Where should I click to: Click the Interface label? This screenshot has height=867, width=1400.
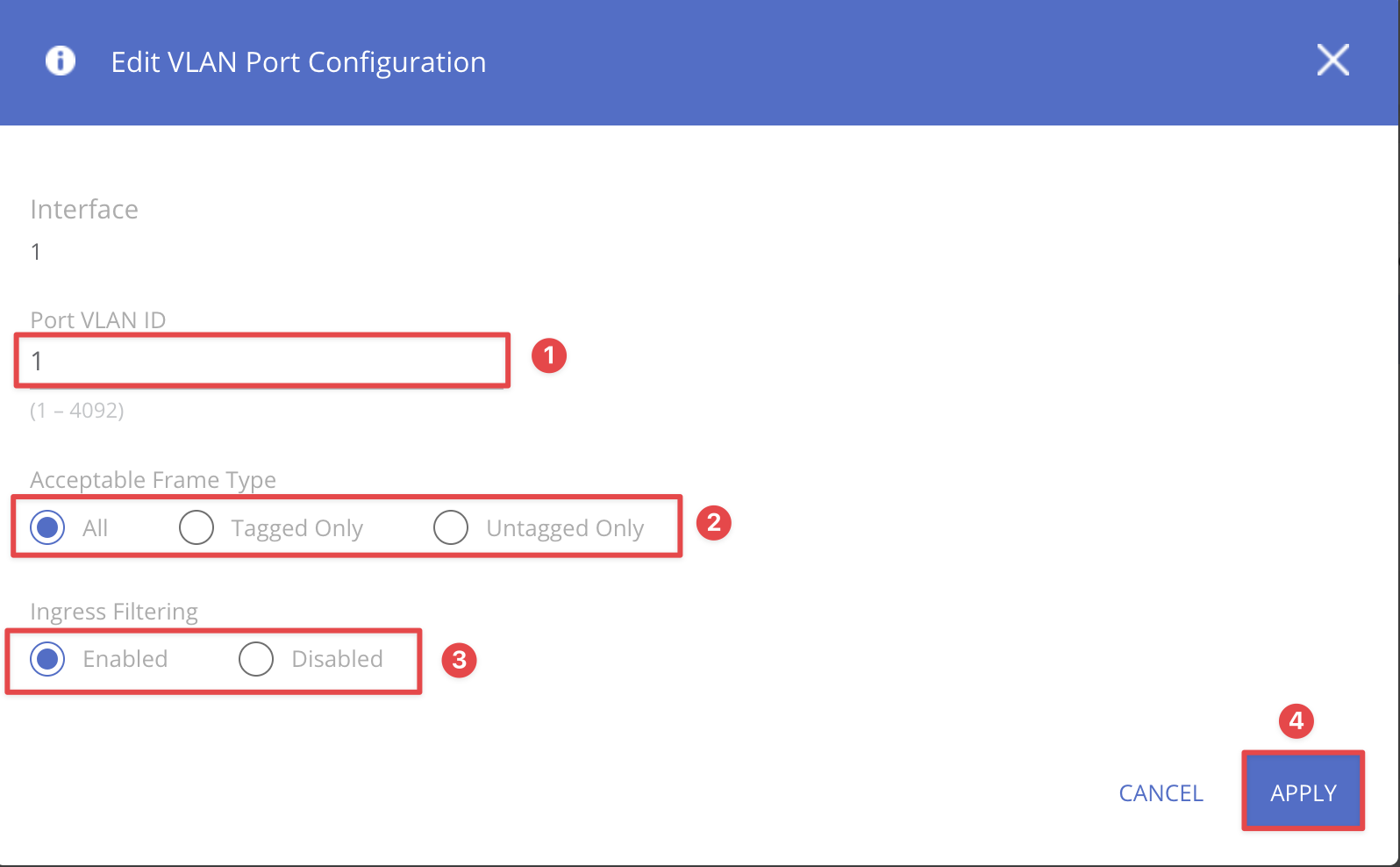click(x=84, y=209)
